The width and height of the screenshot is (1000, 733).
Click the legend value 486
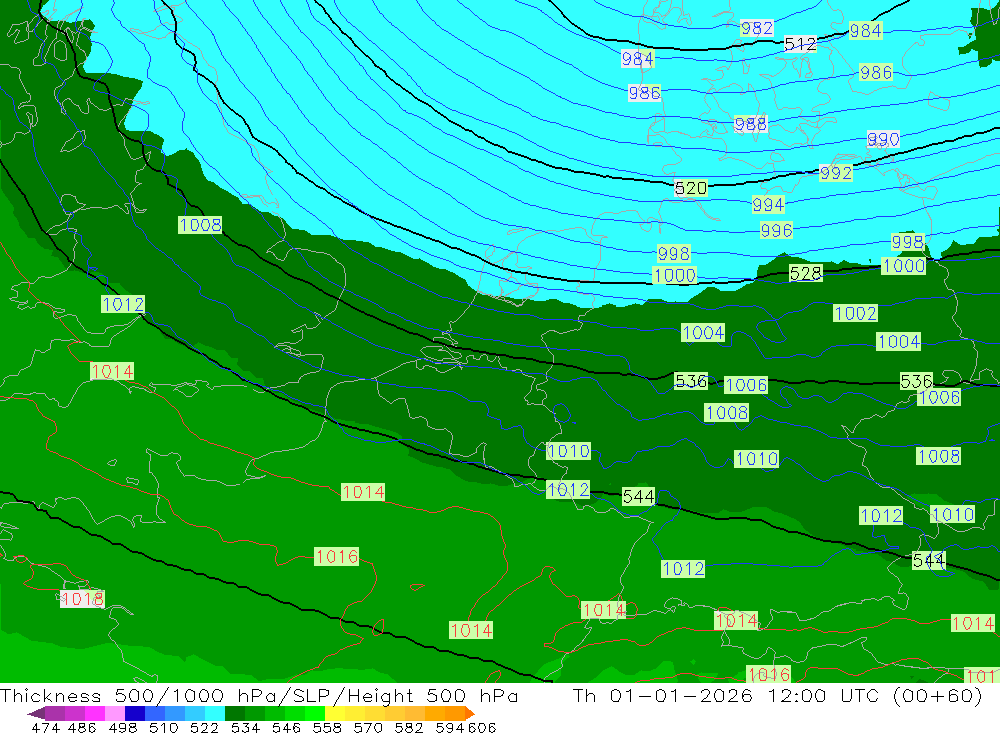point(82,728)
